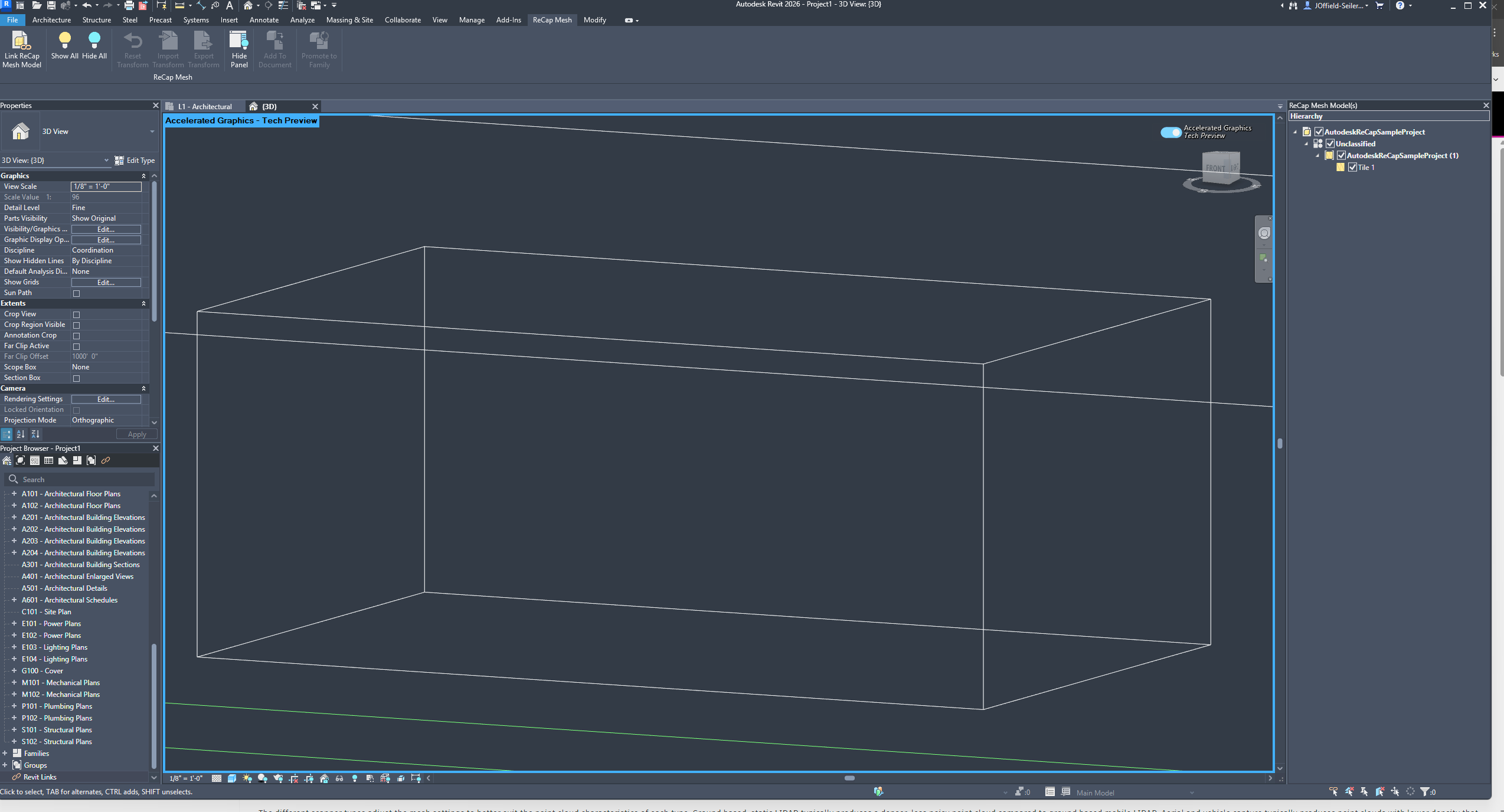The image size is (1504, 812).
Task: Uncheck the Tile 1 checkbox
Action: (1352, 168)
